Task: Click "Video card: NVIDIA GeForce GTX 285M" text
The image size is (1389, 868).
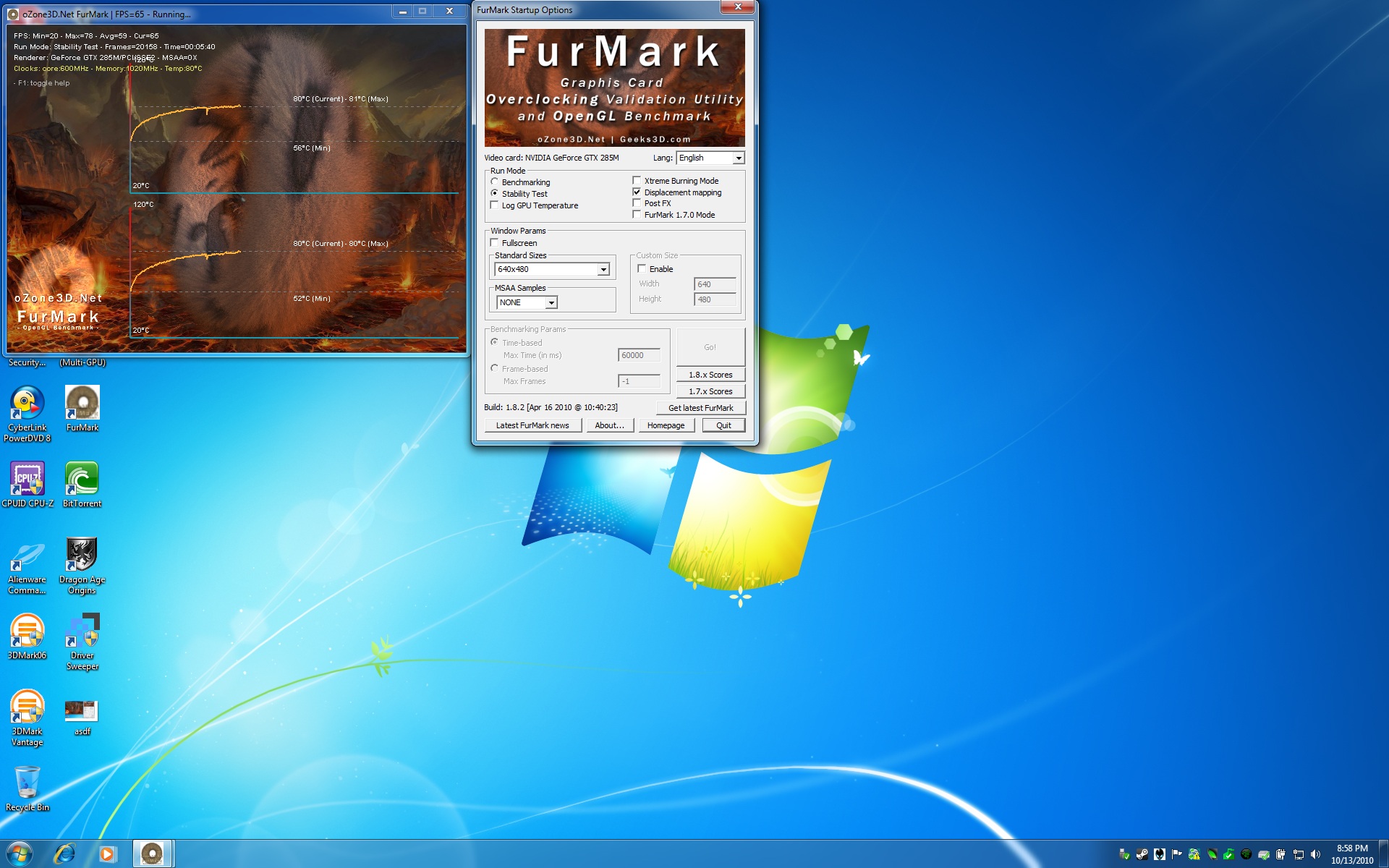Action: point(551,158)
